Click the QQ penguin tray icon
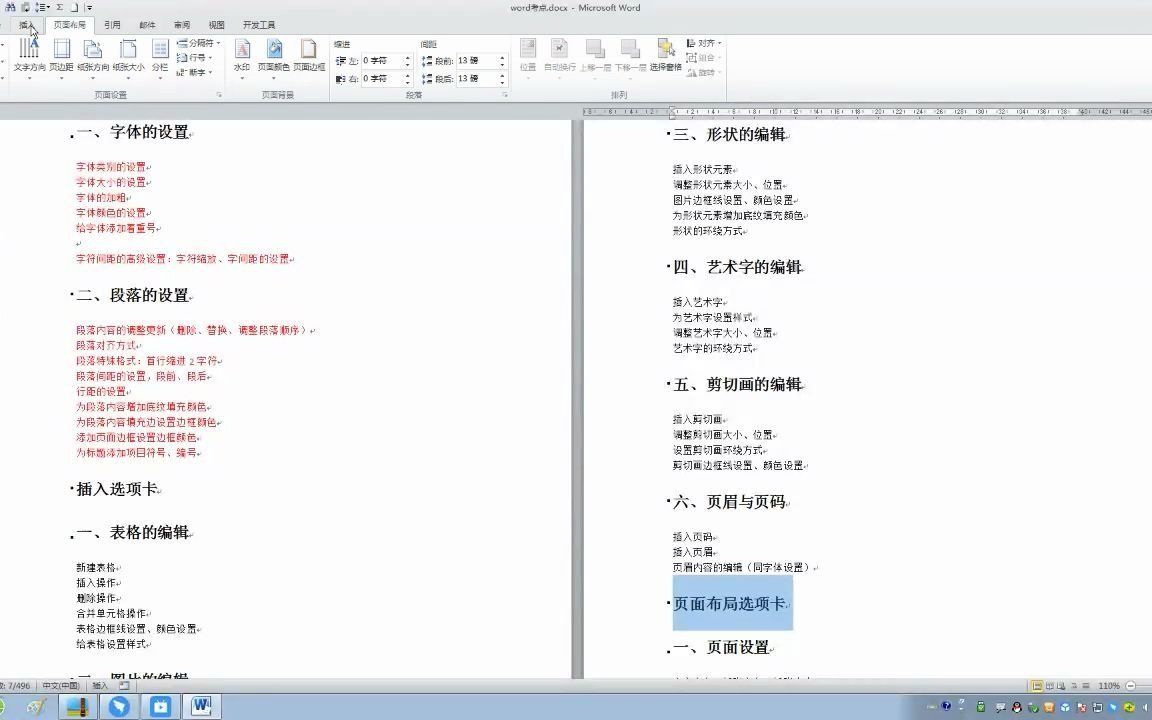The height and width of the screenshot is (720, 1152). (x=1017, y=708)
